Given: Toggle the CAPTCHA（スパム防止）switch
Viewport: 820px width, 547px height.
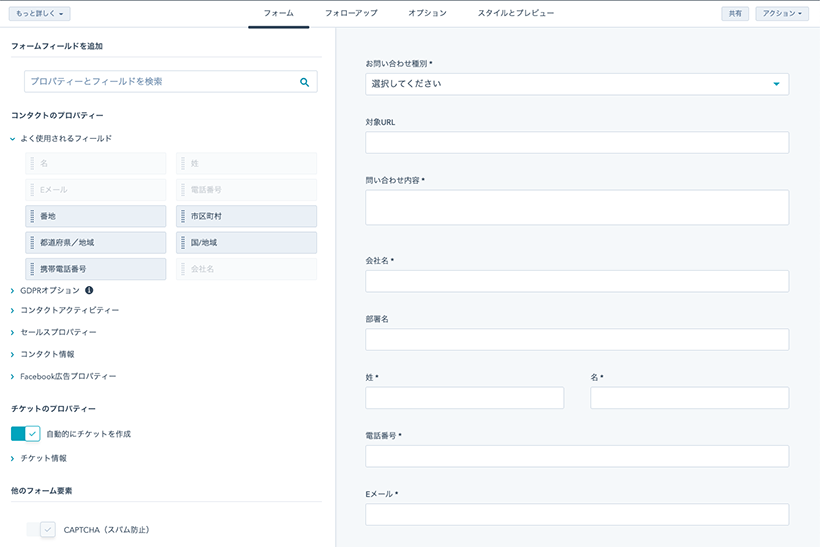Looking at the screenshot, I should click(x=41, y=529).
